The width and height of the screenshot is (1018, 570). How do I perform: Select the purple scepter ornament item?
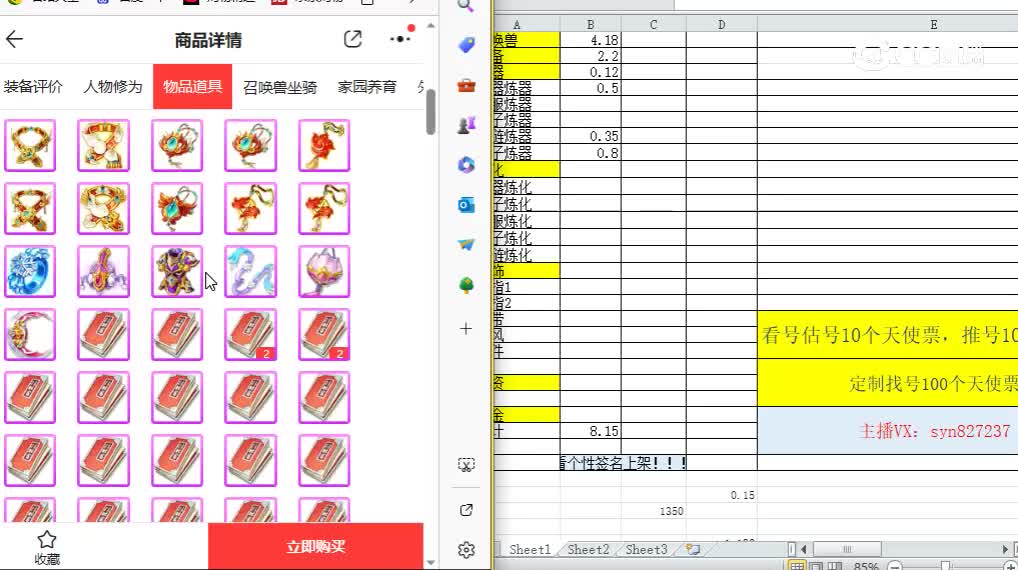point(103,271)
